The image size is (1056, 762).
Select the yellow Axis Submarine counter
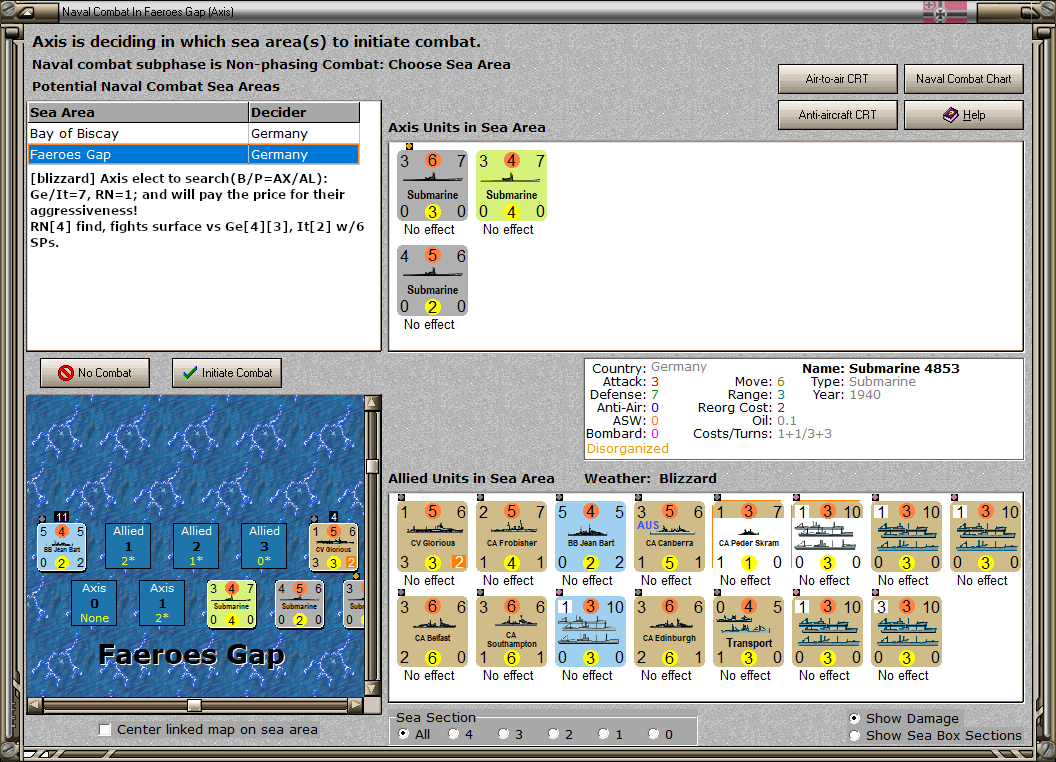tap(511, 185)
